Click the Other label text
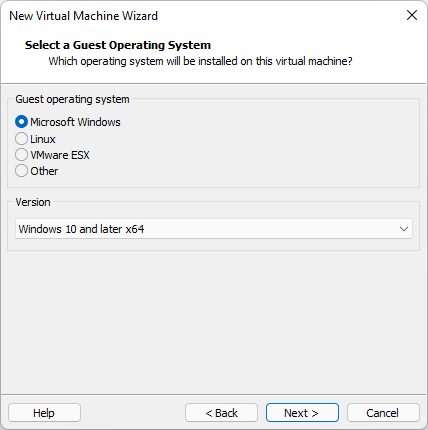The width and height of the screenshot is (428, 430). point(44,171)
